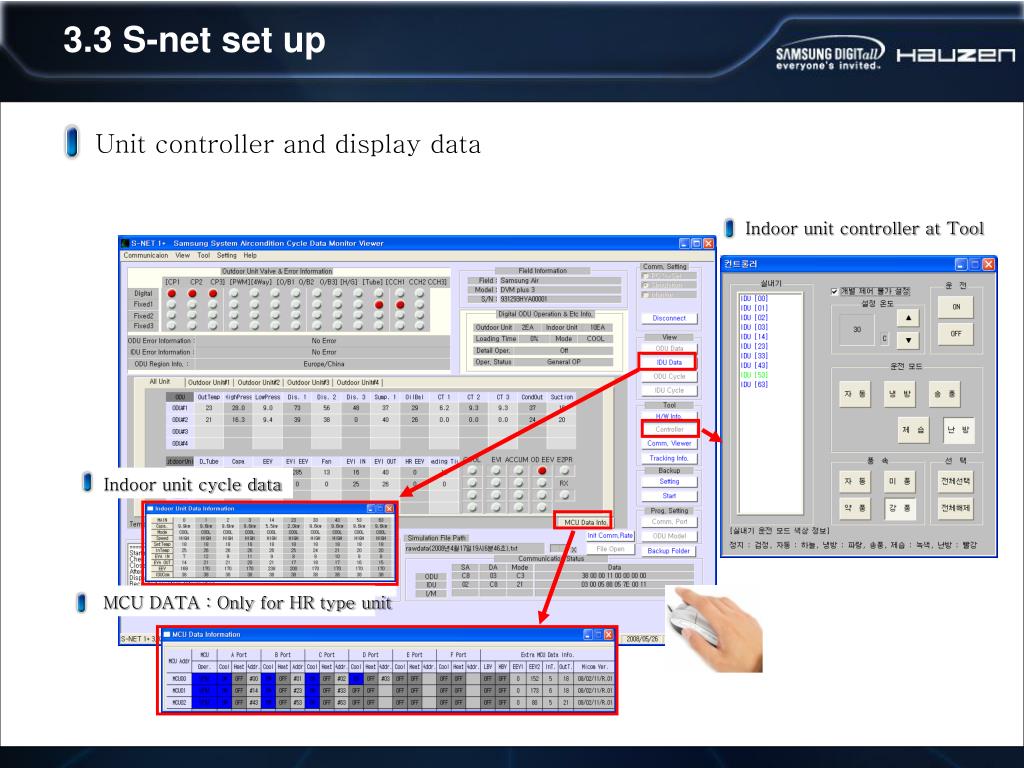The height and width of the screenshot is (768, 1024).
Task: Click the Init Comm.Rate button
Action: point(610,536)
